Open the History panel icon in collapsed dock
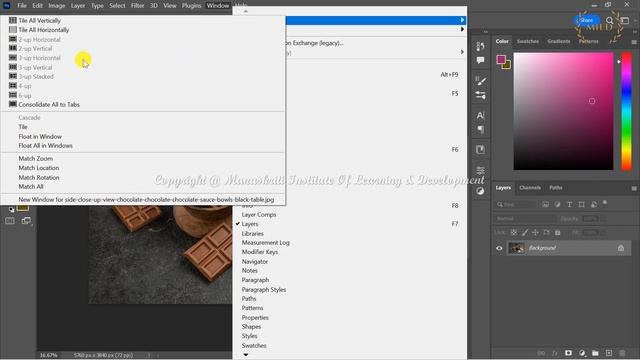This screenshot has width=640, height=360. [x=480, y=47]
